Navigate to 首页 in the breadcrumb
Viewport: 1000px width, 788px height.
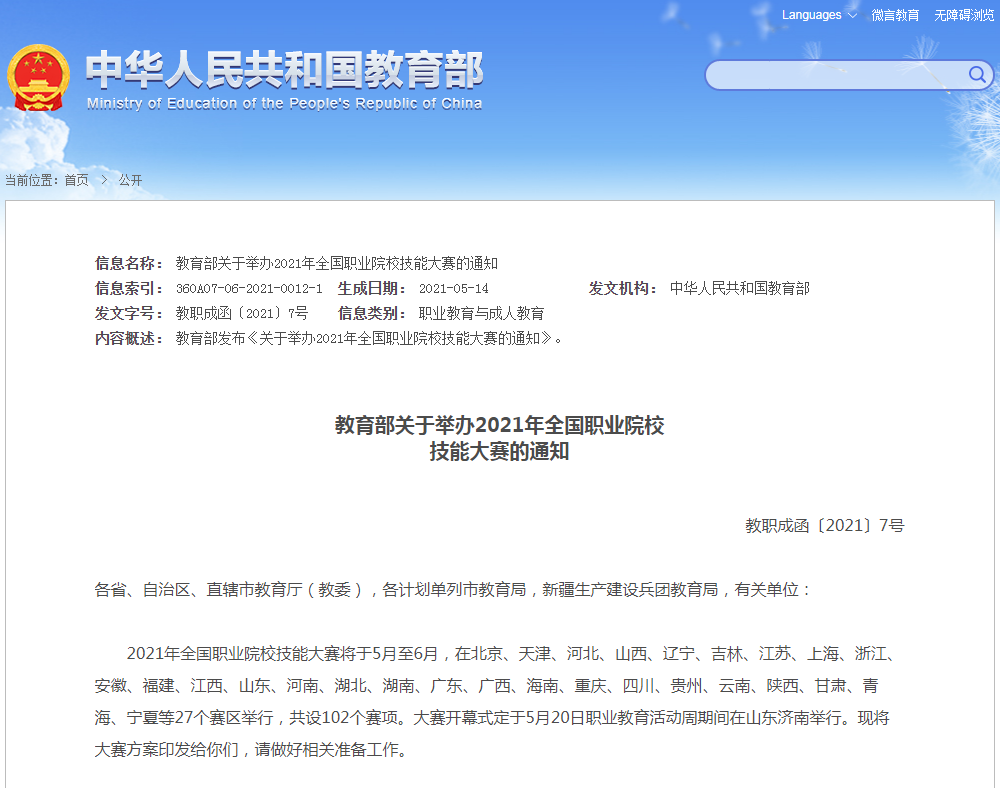tap(76, 180)
